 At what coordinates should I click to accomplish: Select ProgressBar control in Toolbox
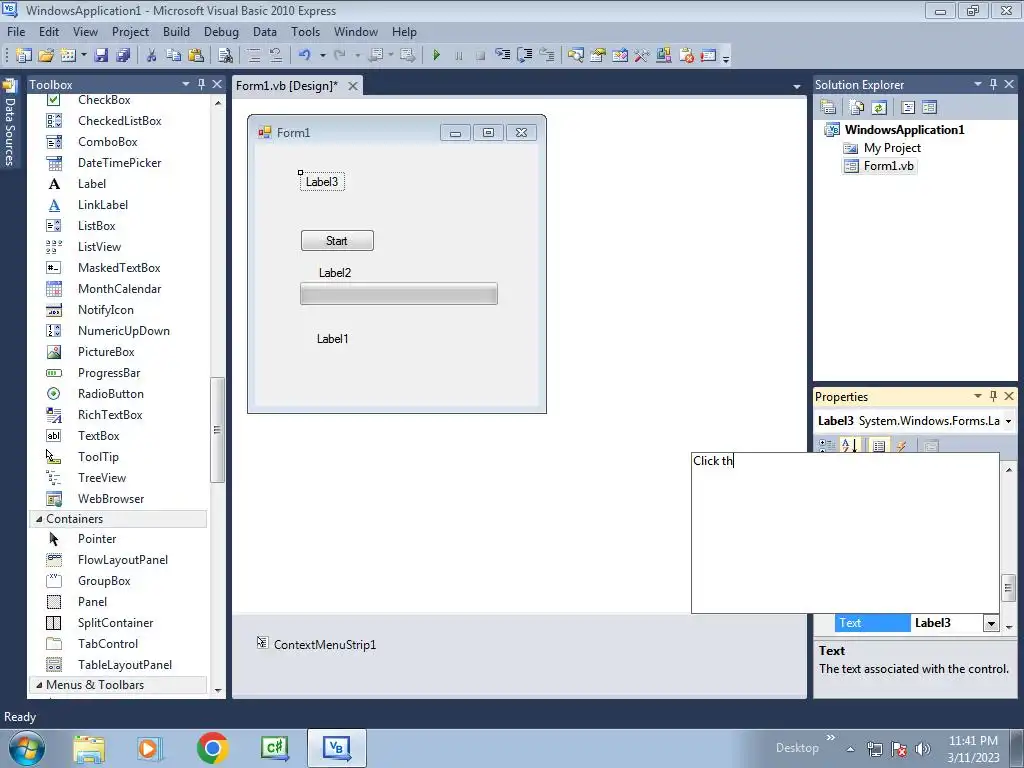pyautogui.click(x=109, y=373)
